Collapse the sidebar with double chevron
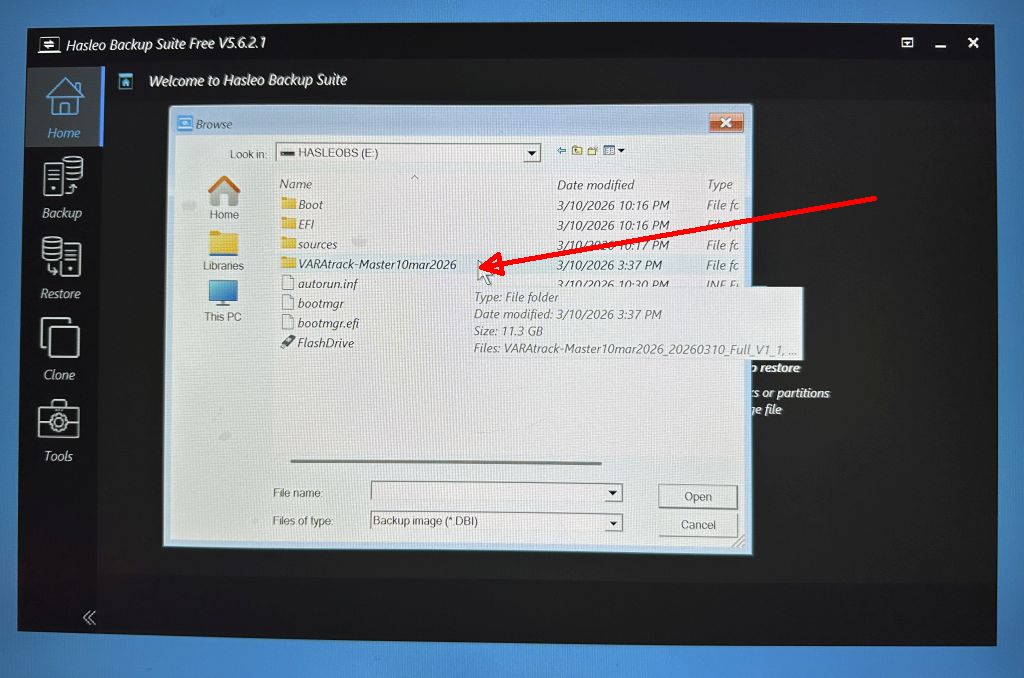 point(89,617)
